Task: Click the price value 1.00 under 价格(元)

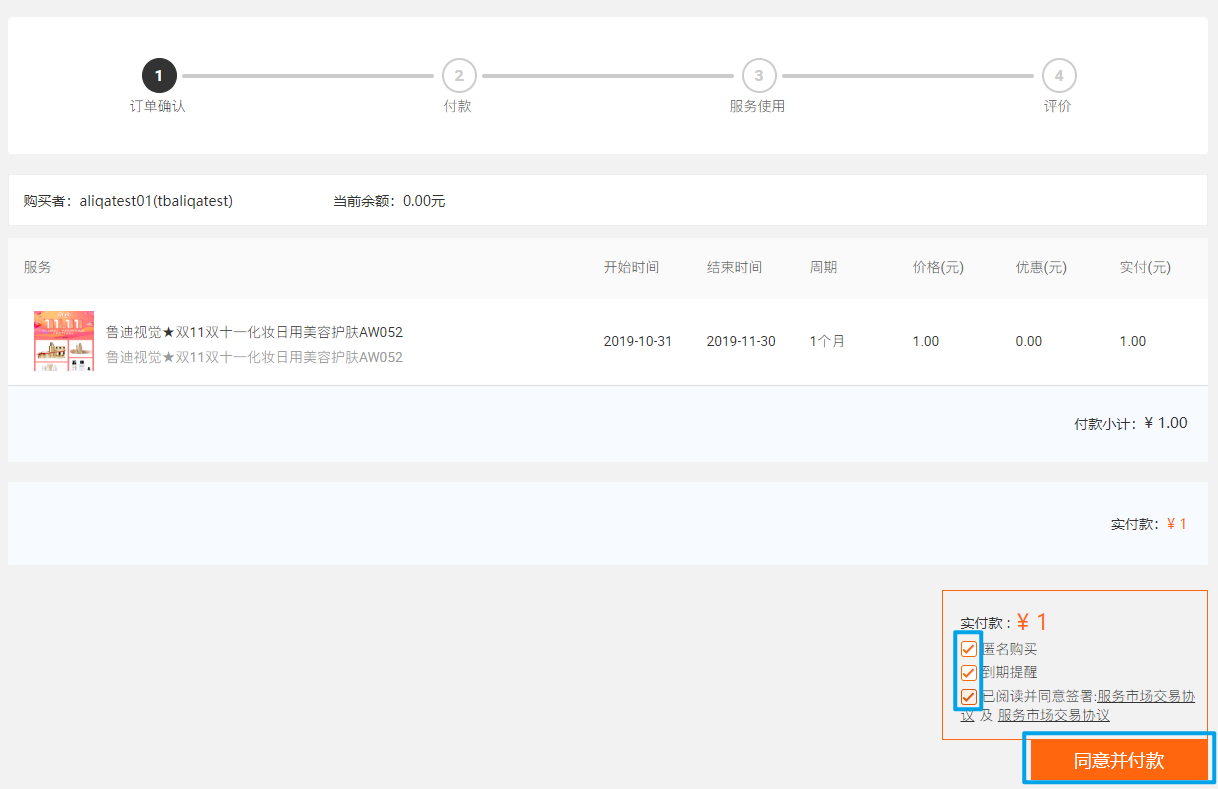Action: (926, 341)
